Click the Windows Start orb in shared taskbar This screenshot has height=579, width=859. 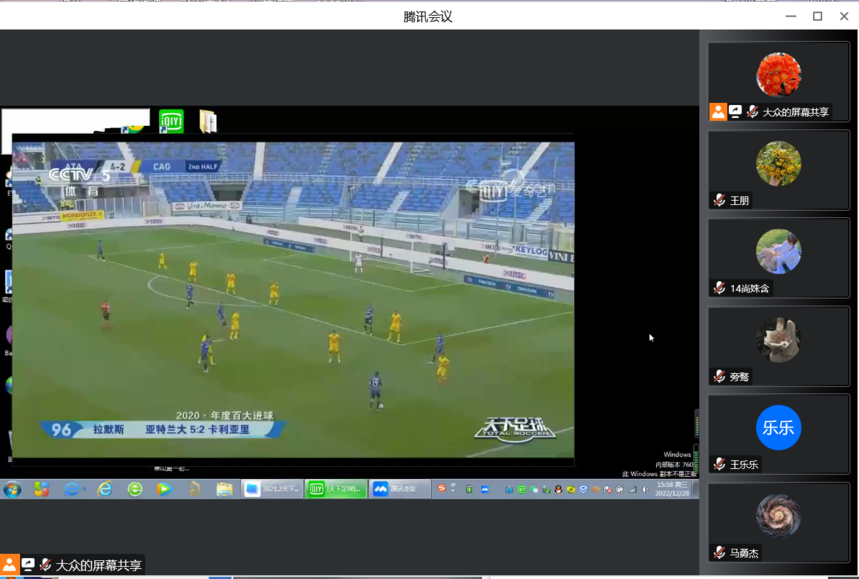point(12,489)
